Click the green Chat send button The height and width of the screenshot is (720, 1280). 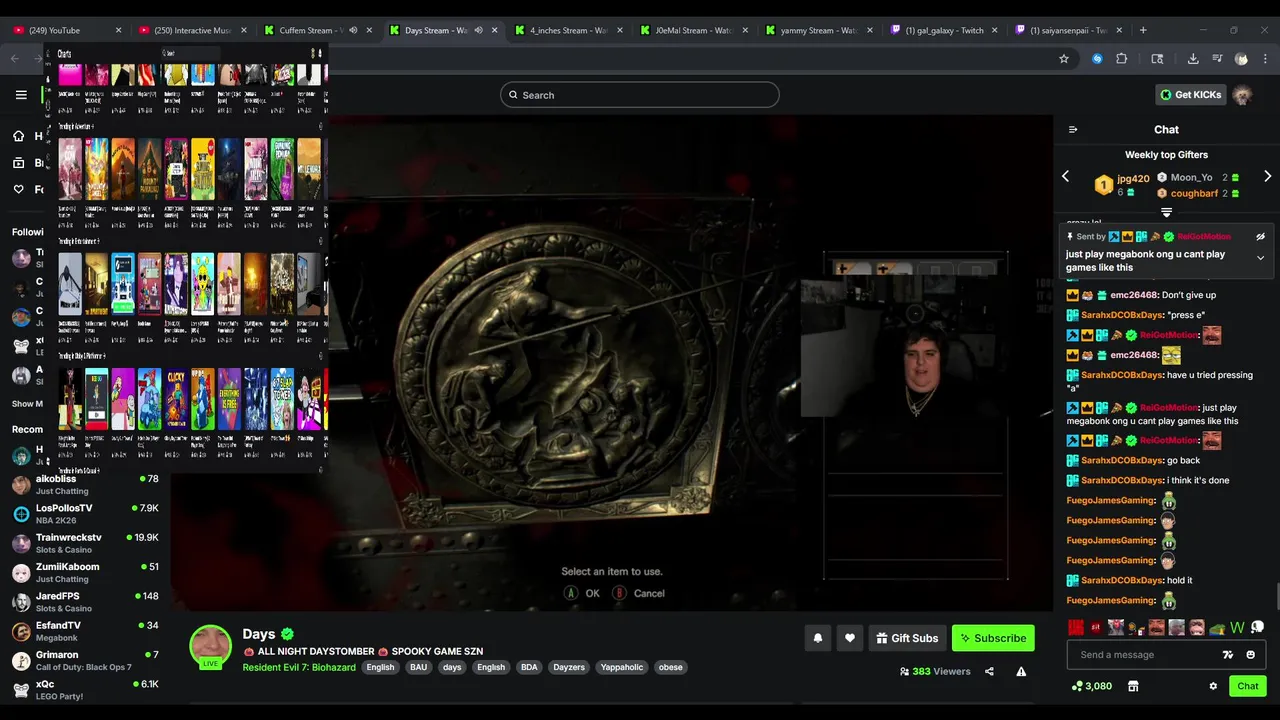tap(1248, 686)
